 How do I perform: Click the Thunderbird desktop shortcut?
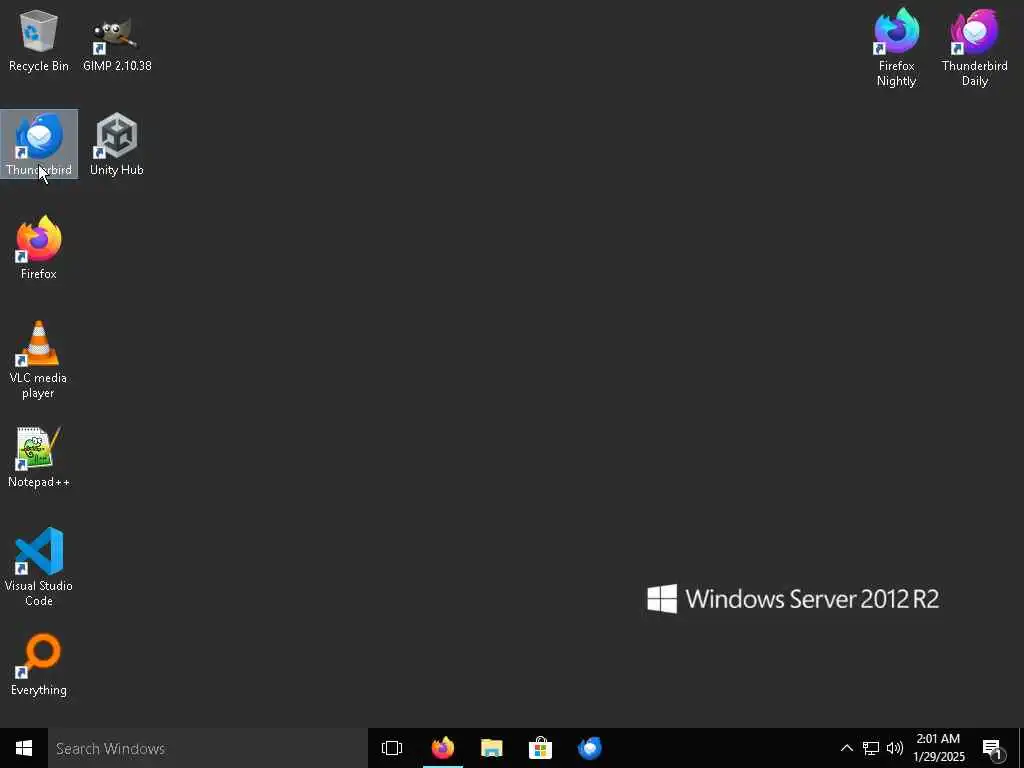coord(39,144)
